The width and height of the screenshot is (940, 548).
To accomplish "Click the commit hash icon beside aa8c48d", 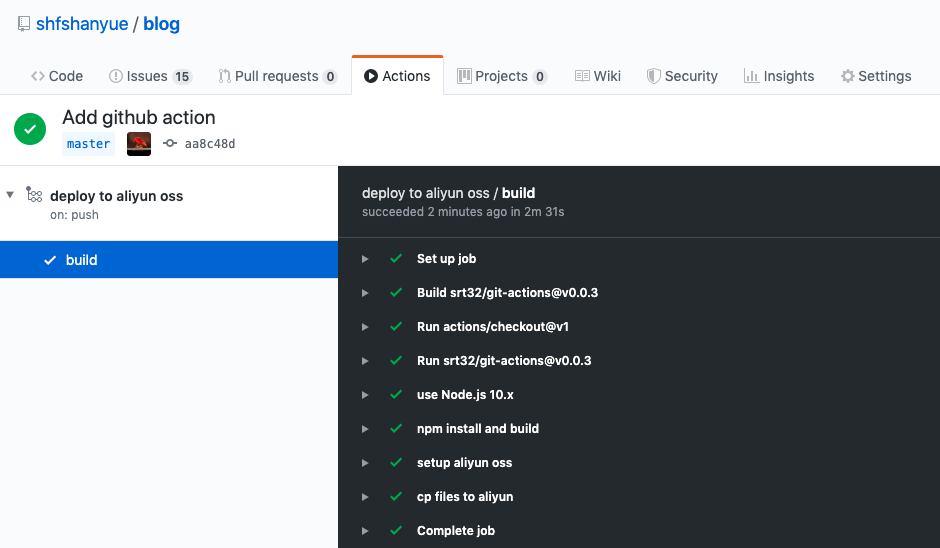I will tap(169, 144).
